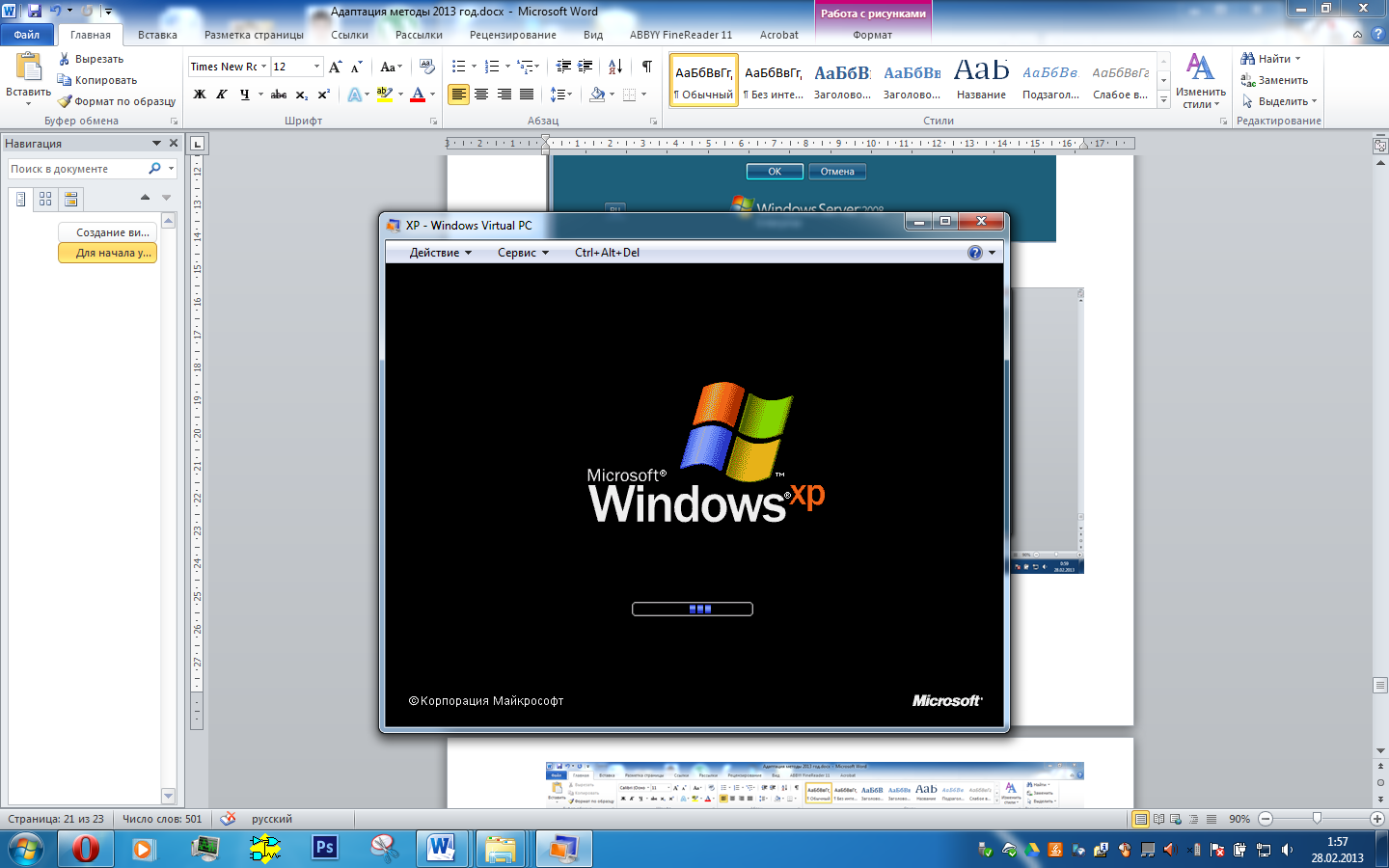The image size is (1389, 868).
Task: Click the Text Effects icon
Action: pos(355,95)
